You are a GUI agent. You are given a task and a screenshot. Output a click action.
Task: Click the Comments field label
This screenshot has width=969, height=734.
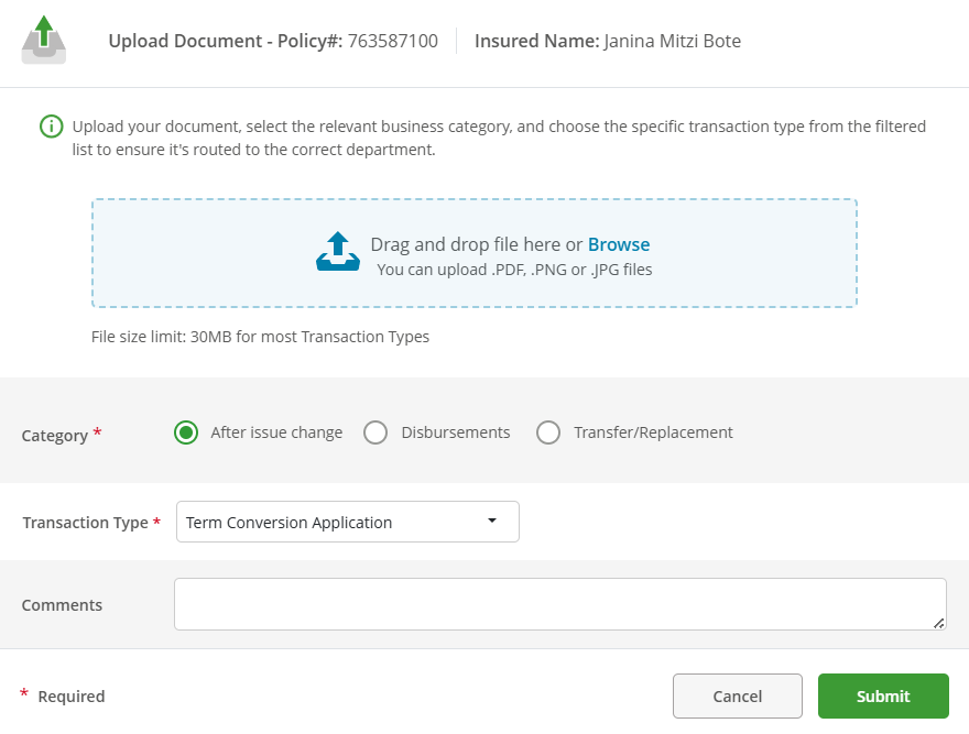click(x=62, y=605)
